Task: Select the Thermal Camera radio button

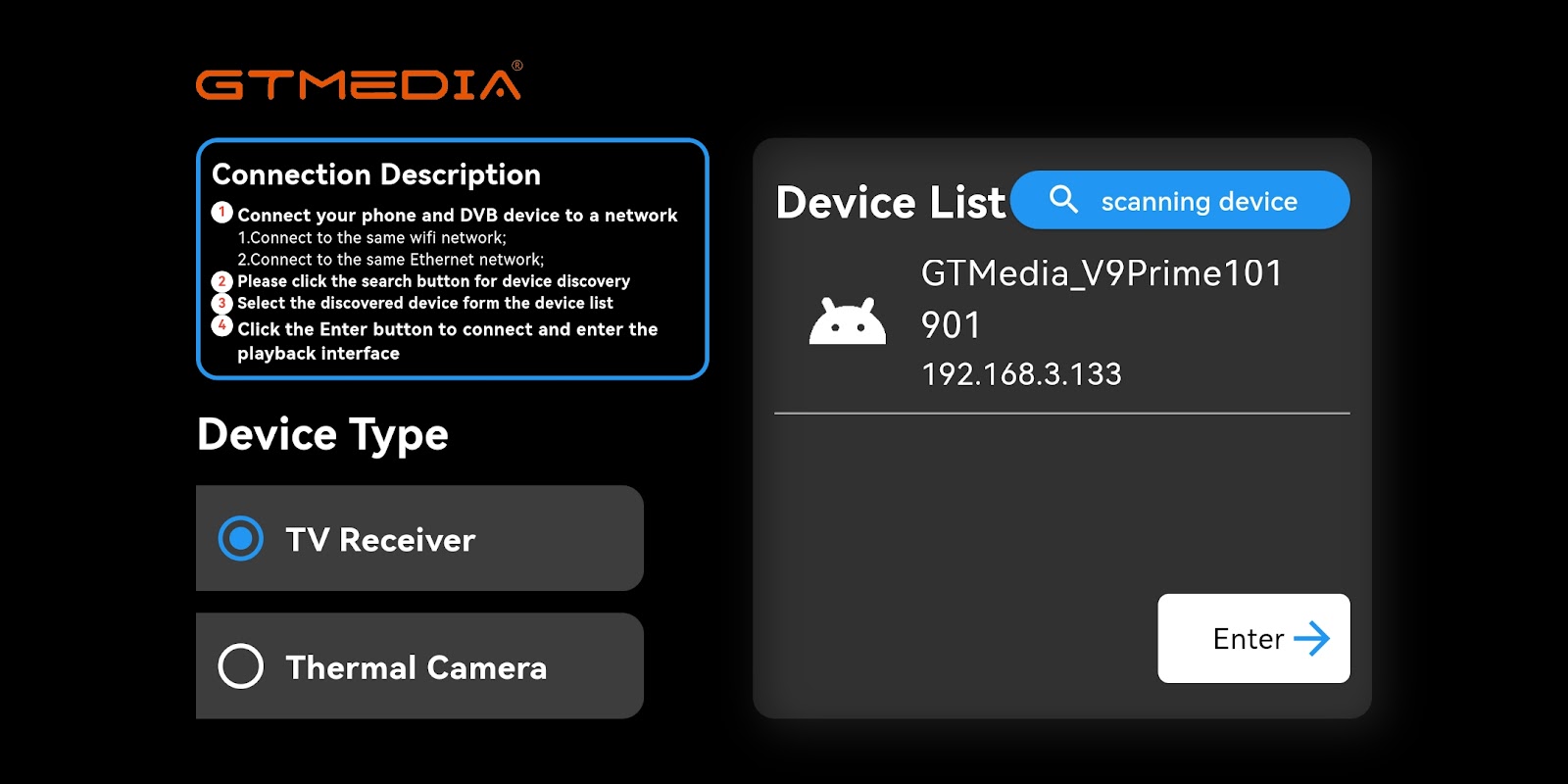Action: (241, 666)
